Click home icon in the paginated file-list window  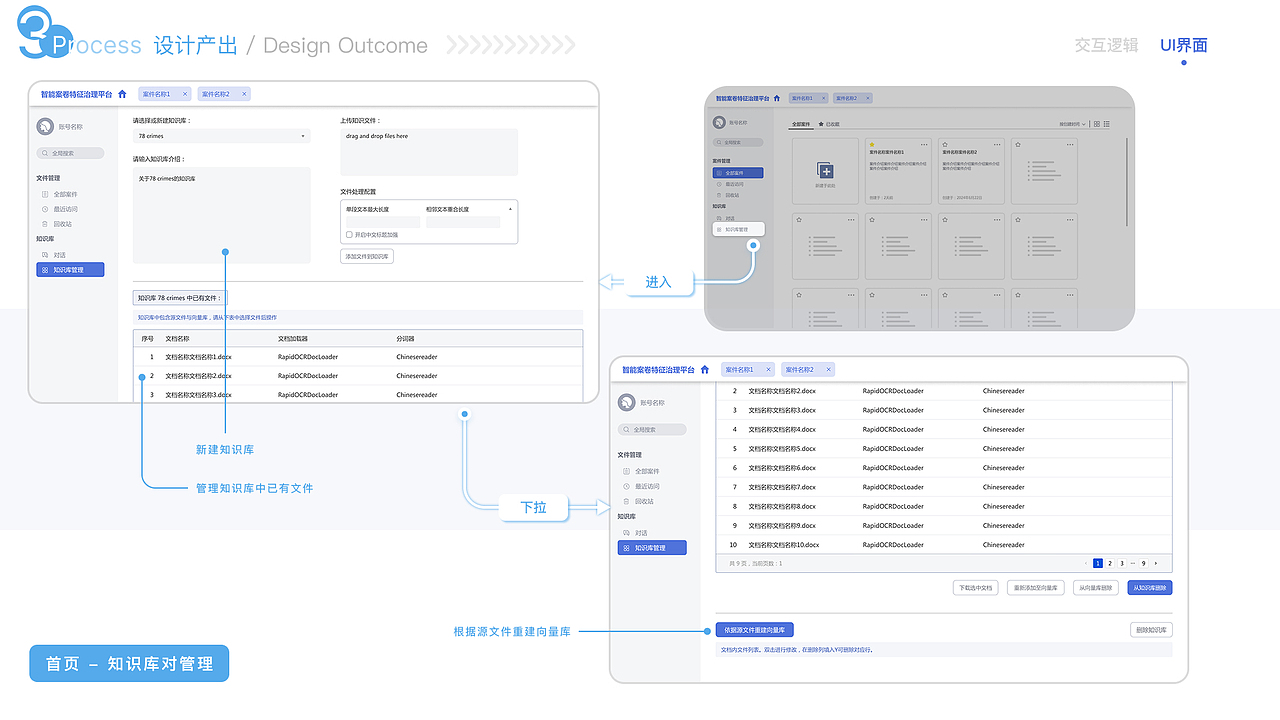705,370
